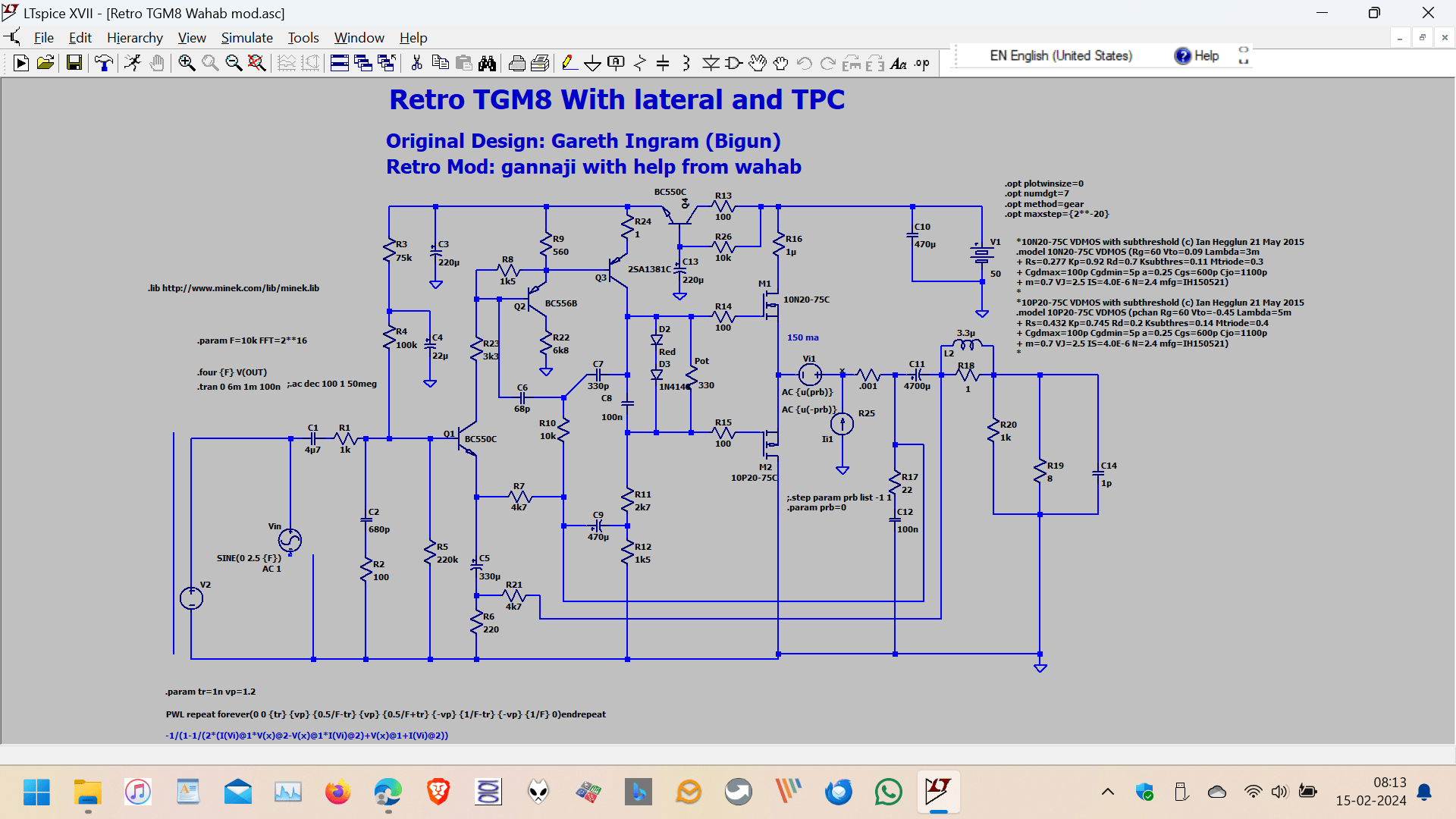Select the Resistor placement tool
Screen dimensions: 1456x819
click(640, 64)
